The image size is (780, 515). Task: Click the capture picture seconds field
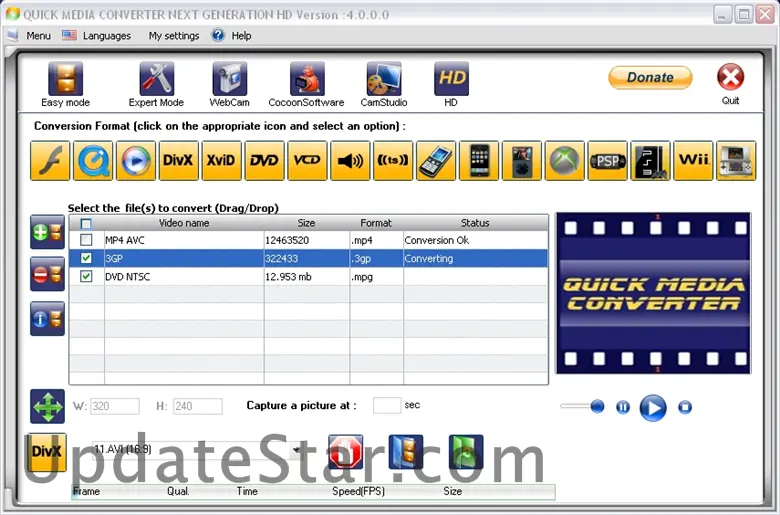[x=387, y=405]
